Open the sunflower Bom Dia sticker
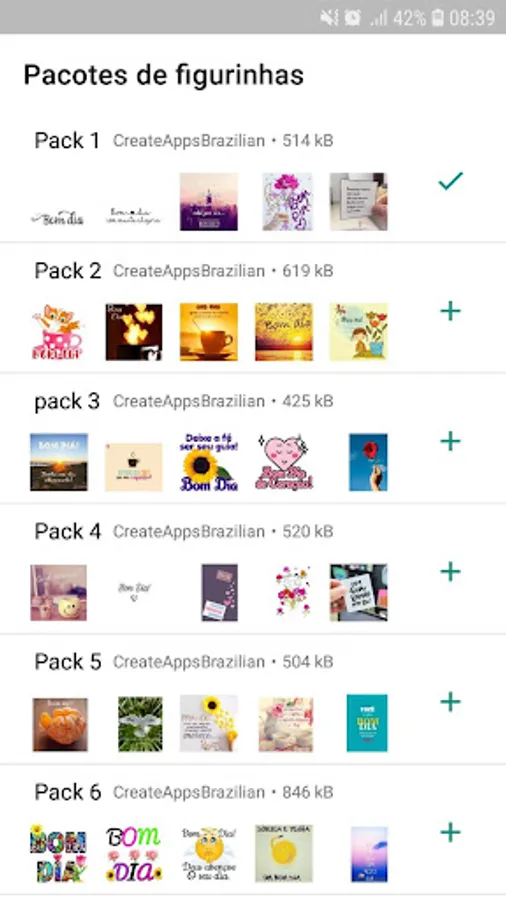The width and height of the screenshot is (506, 900). point(208,463)
